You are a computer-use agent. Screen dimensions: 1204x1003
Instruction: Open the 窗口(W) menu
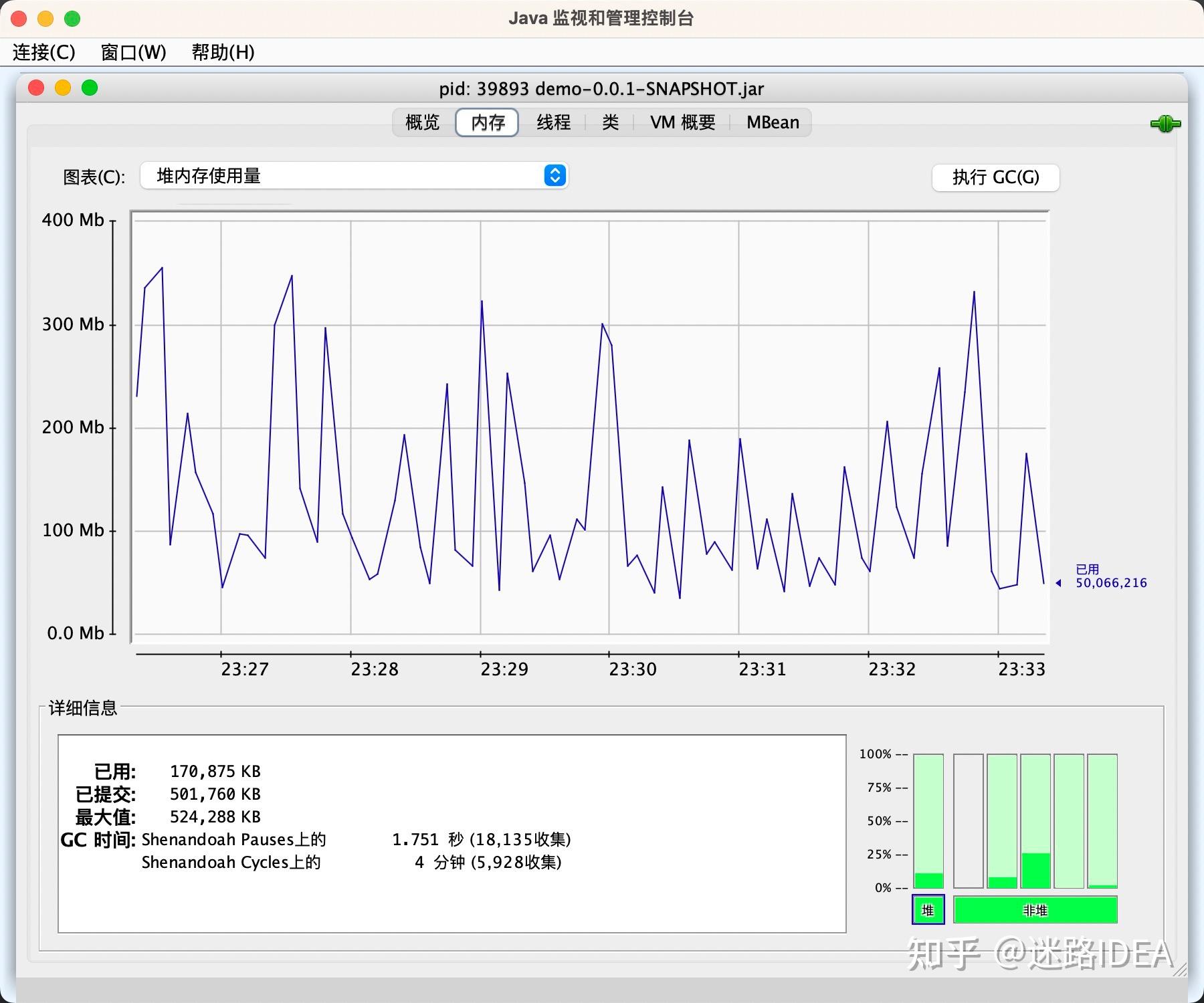point(132,52)
